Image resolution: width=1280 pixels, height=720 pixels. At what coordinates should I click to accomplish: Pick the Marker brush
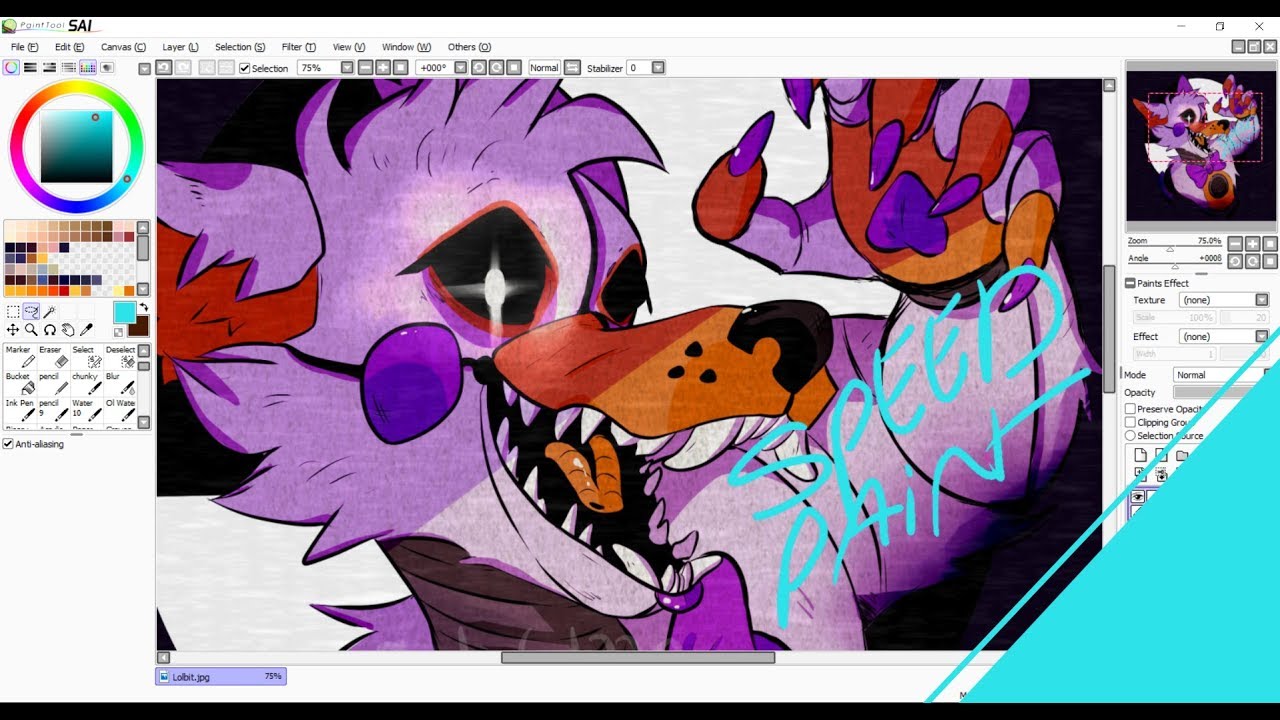19,356
